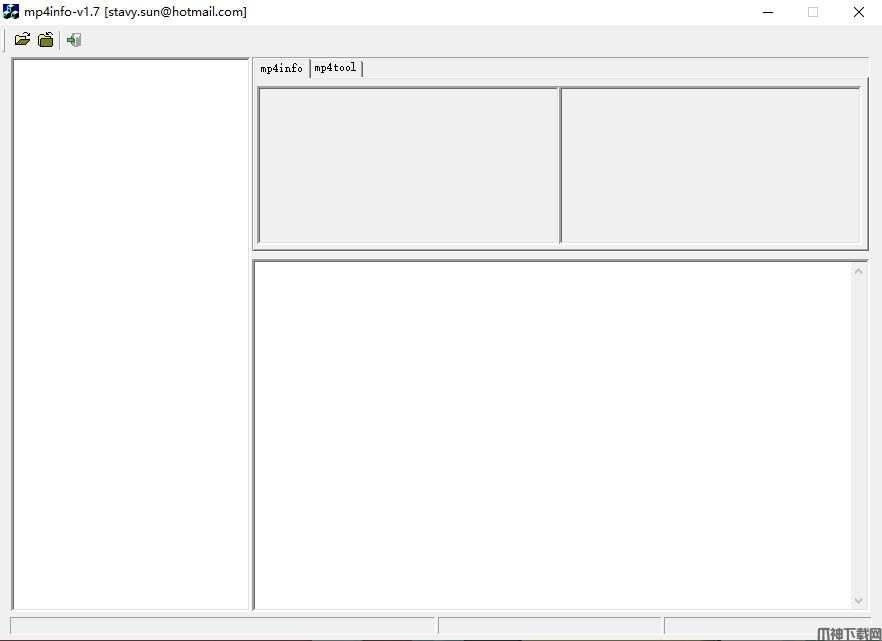882x641 pixels.
Task: Open a file with the open-folder icon
Action: click(x=22, y=39)
